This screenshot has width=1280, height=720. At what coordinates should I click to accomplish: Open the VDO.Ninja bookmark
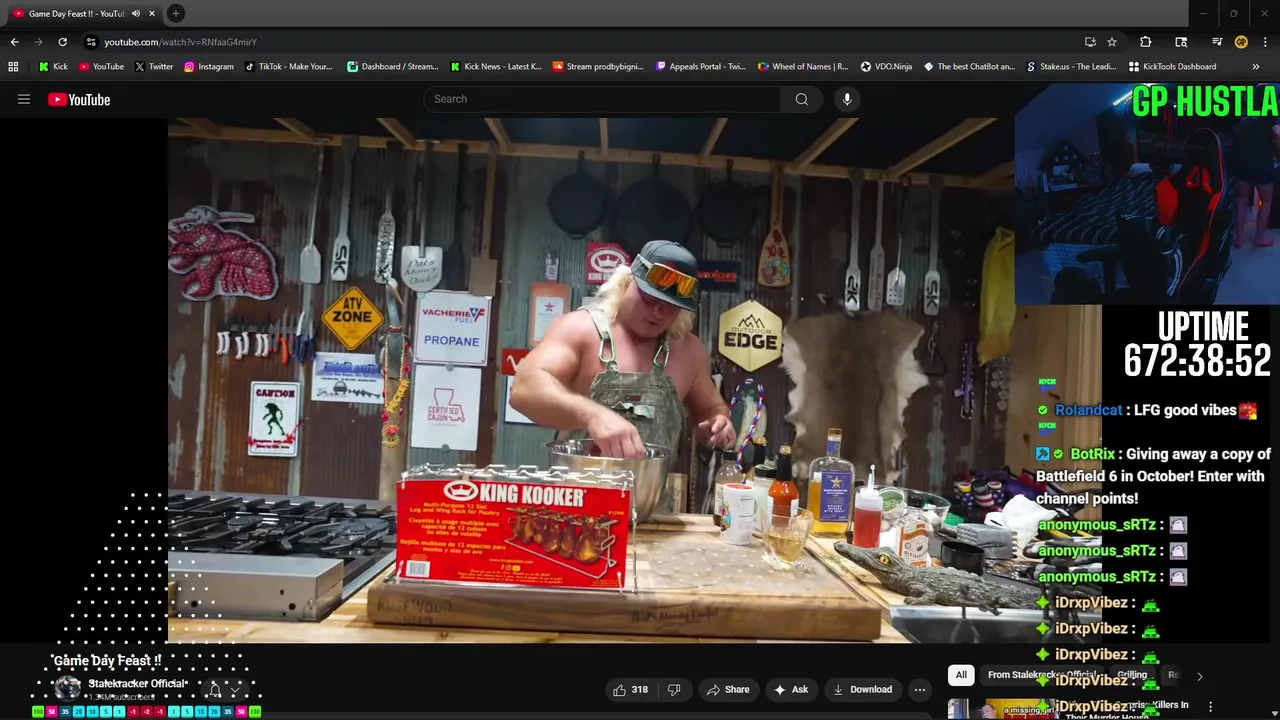pos(886,67)
